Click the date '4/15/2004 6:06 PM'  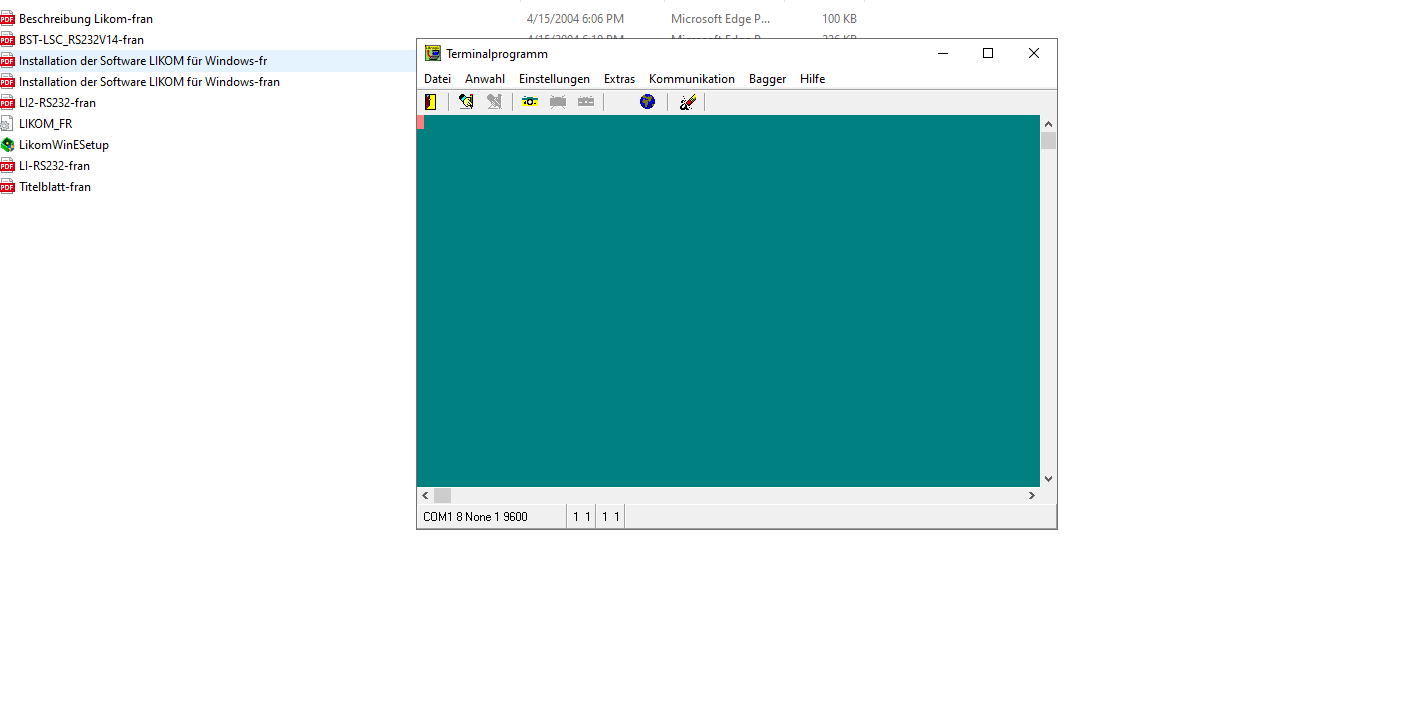pos(575,19)
